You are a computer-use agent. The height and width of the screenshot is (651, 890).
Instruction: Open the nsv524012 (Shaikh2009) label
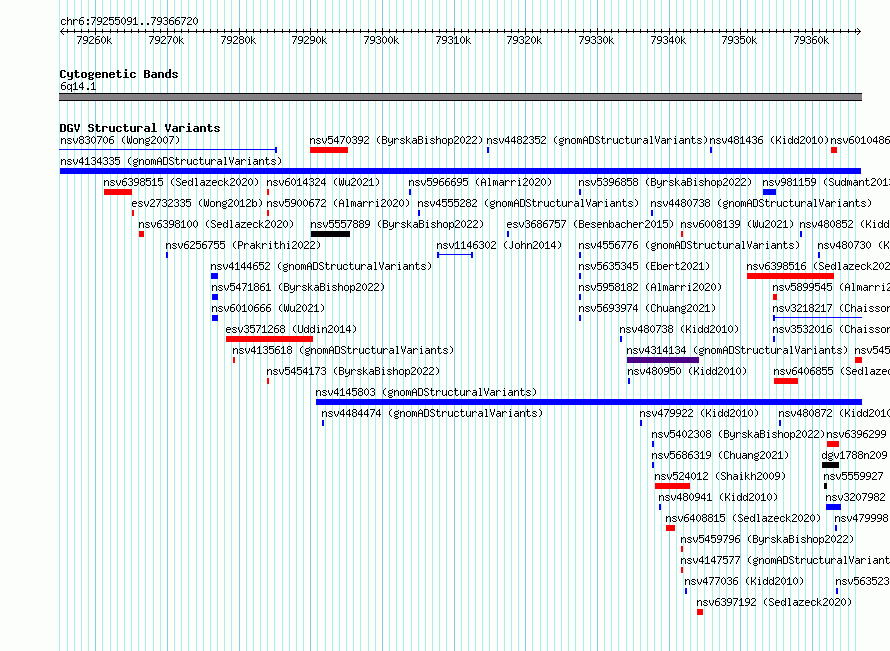(720, 476)
